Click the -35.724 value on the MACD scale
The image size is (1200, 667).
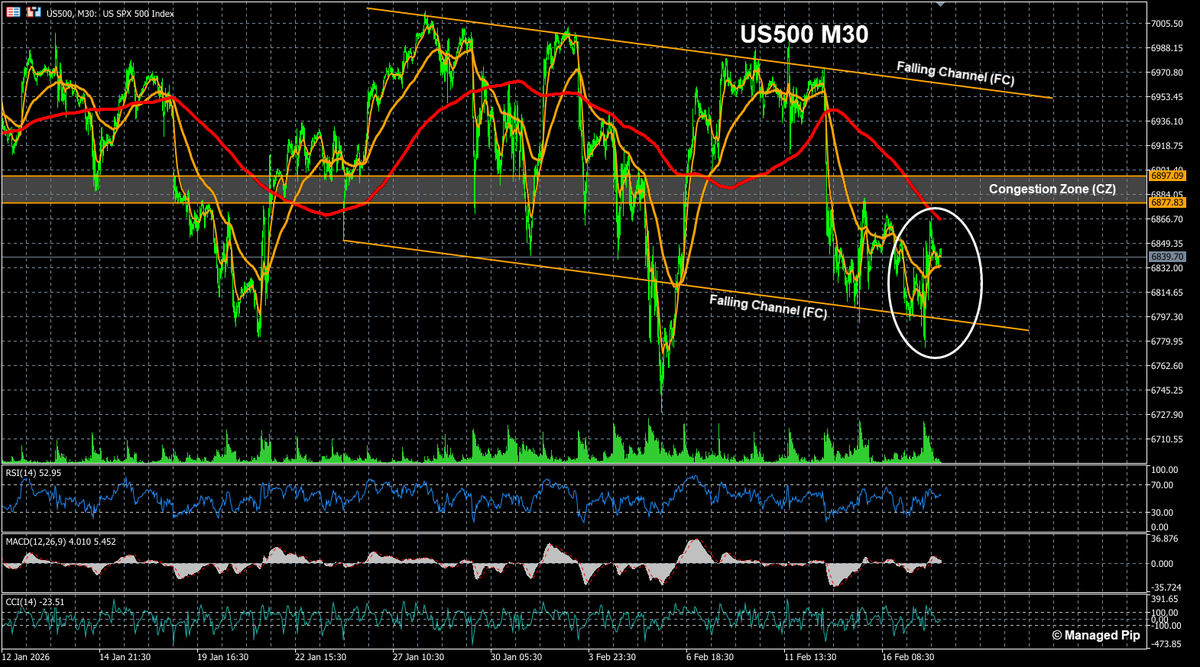tap(1165, 587)
